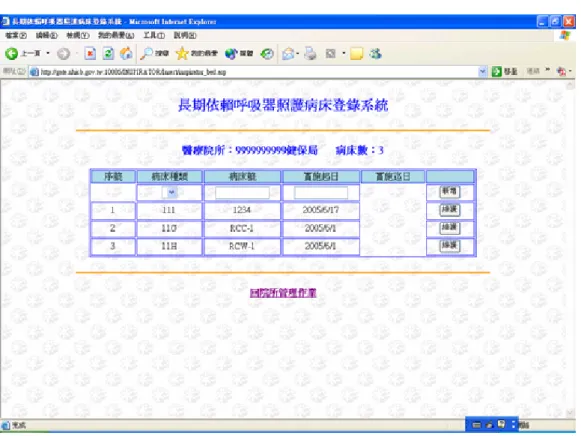The width and height of the screenshot is (581, 436).
Task: Click the Internet Explorer title bar icon
Action: click(x=6, y=21)
